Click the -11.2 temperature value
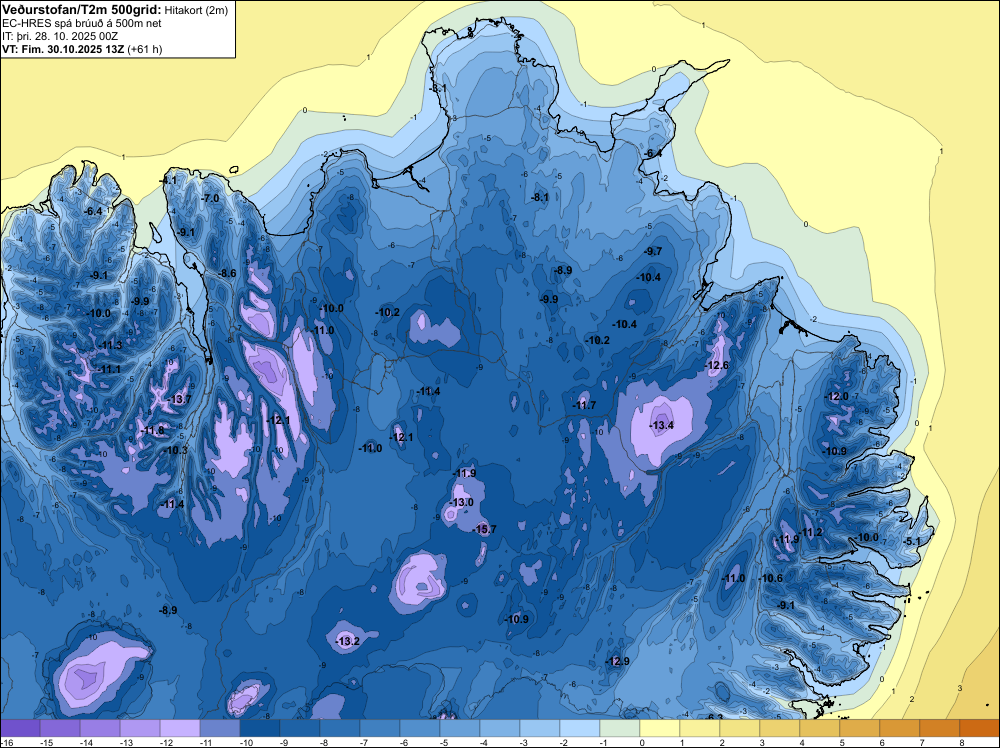Screen dimensions: 1000x748 point(811,532)
